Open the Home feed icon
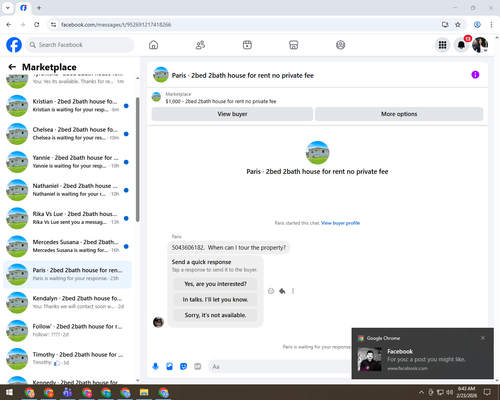 pos(153,45)
